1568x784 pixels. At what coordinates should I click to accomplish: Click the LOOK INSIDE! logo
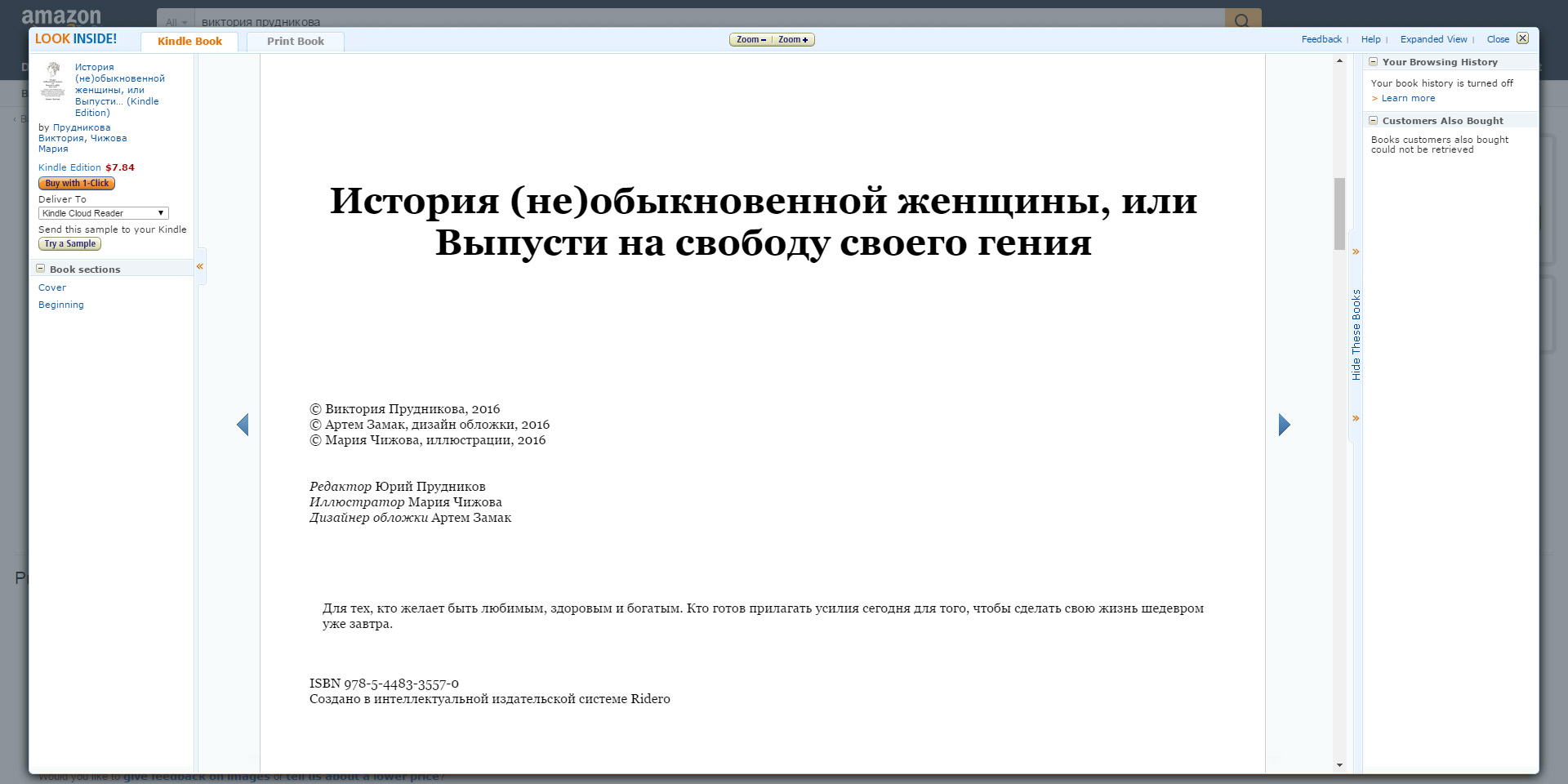coord(76,38)
